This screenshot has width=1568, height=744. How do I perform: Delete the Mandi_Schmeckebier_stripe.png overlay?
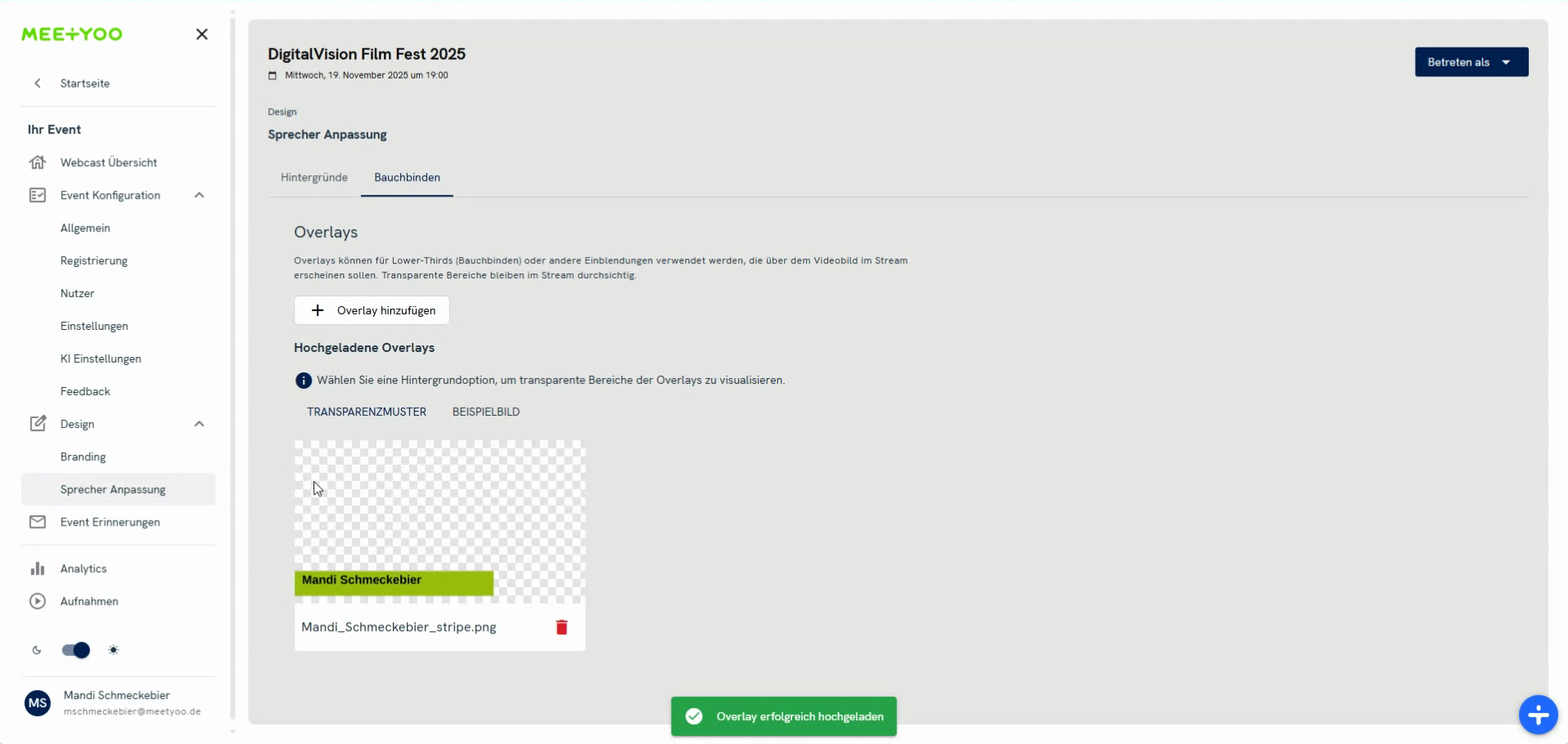[x=561, y=627]
